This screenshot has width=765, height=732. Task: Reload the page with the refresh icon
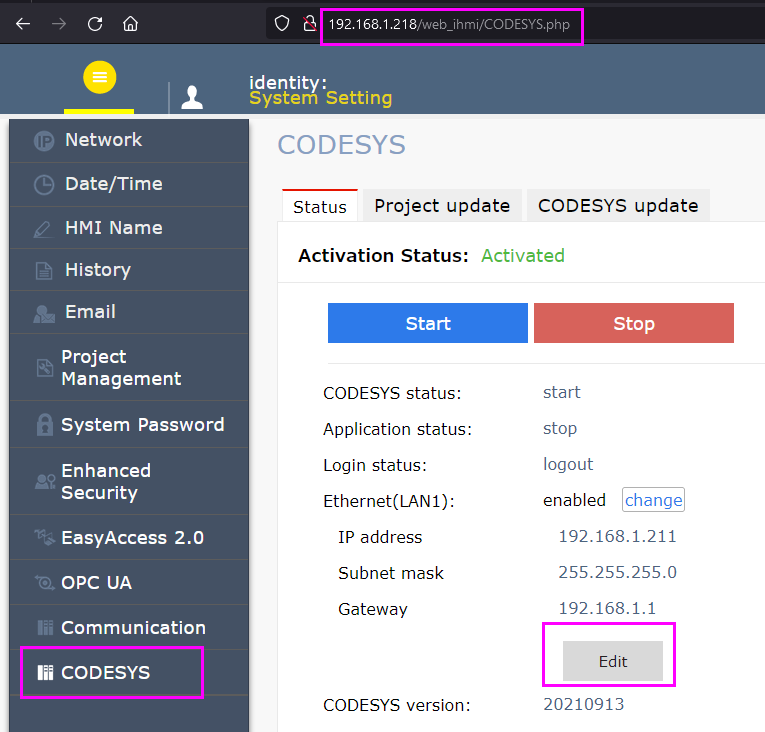95,23
